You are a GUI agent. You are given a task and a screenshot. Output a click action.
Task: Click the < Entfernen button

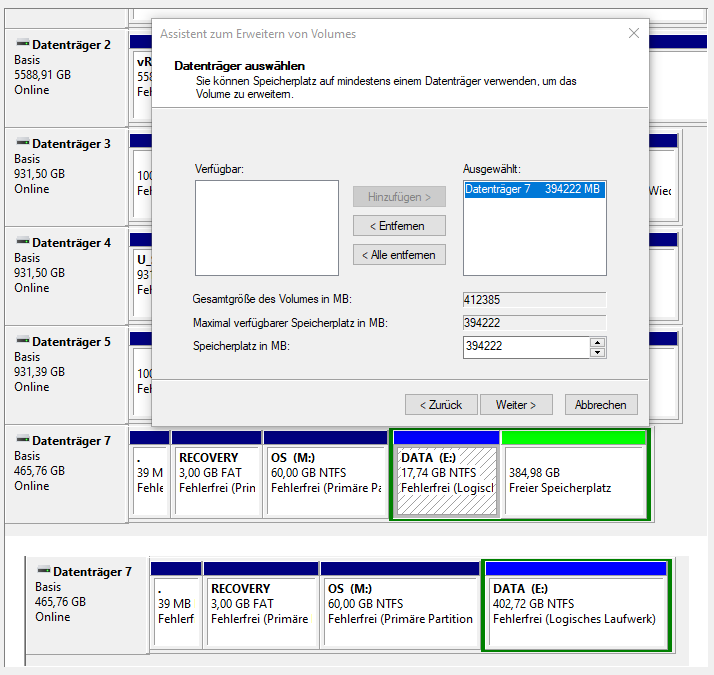pos(399,225)
